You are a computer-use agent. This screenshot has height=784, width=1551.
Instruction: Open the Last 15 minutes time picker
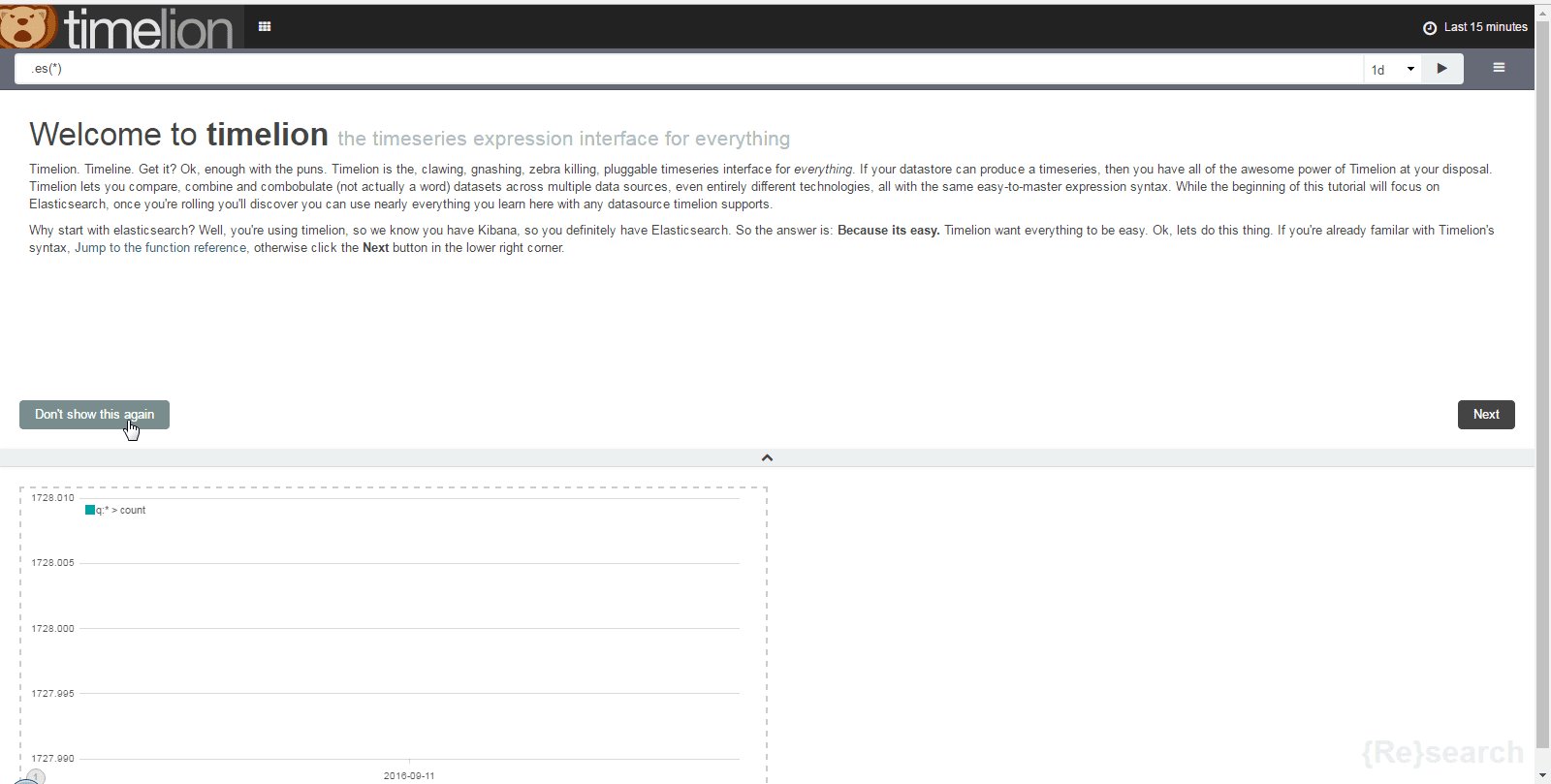(x=1475, y=27)
